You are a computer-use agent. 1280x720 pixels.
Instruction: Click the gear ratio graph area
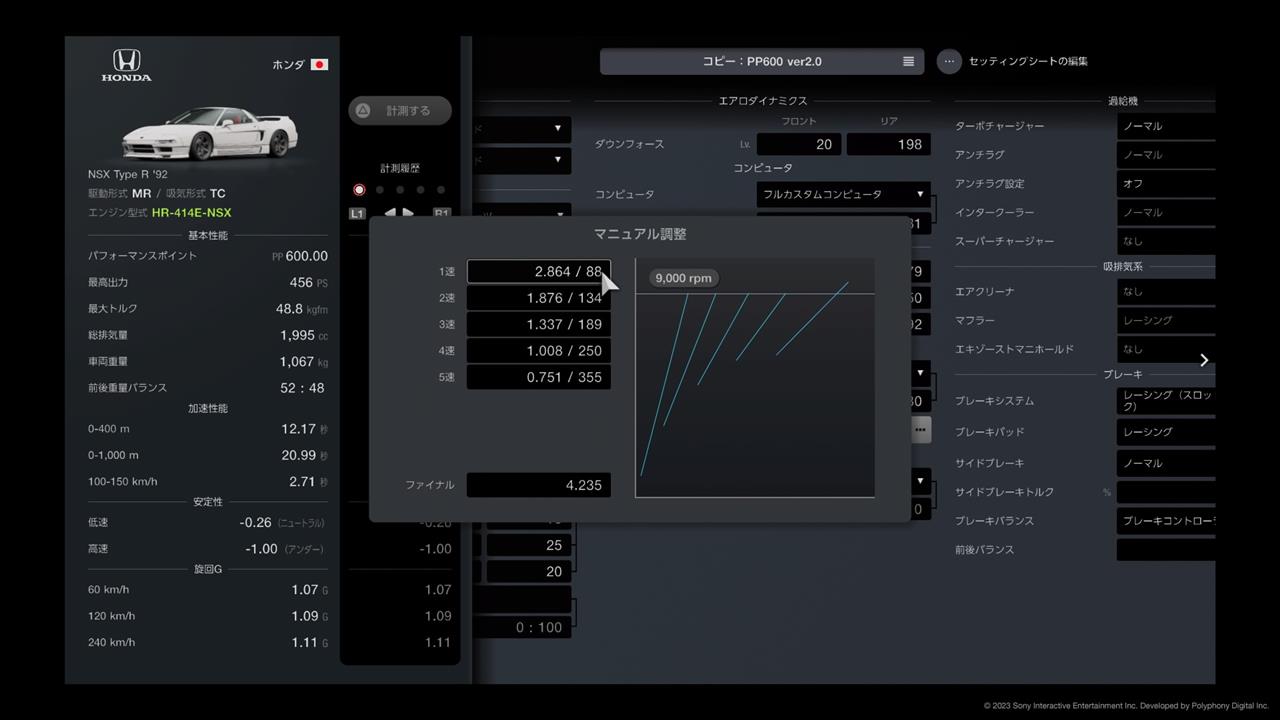[x=755, y=378]
